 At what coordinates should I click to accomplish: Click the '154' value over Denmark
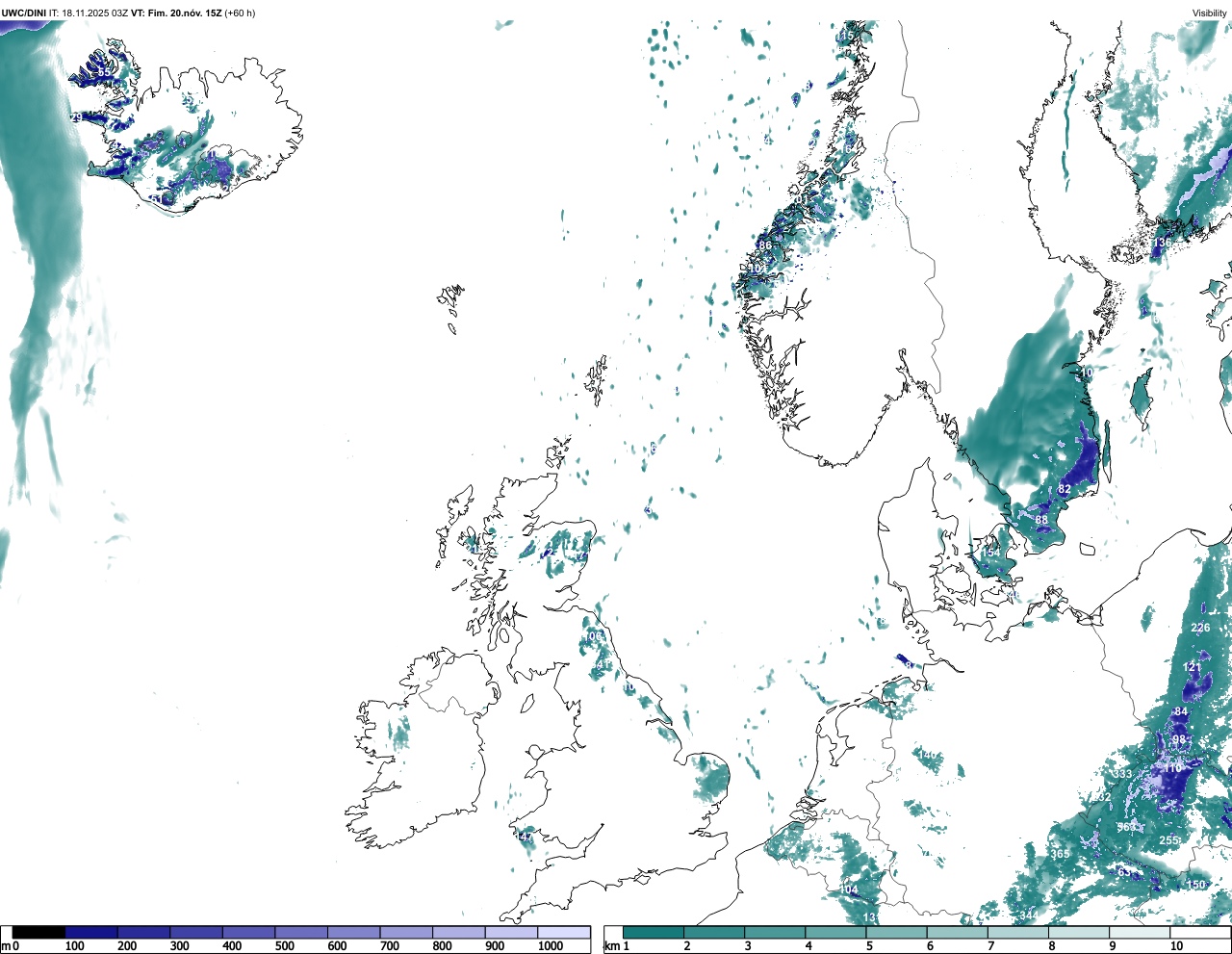[x=990, y=553]
